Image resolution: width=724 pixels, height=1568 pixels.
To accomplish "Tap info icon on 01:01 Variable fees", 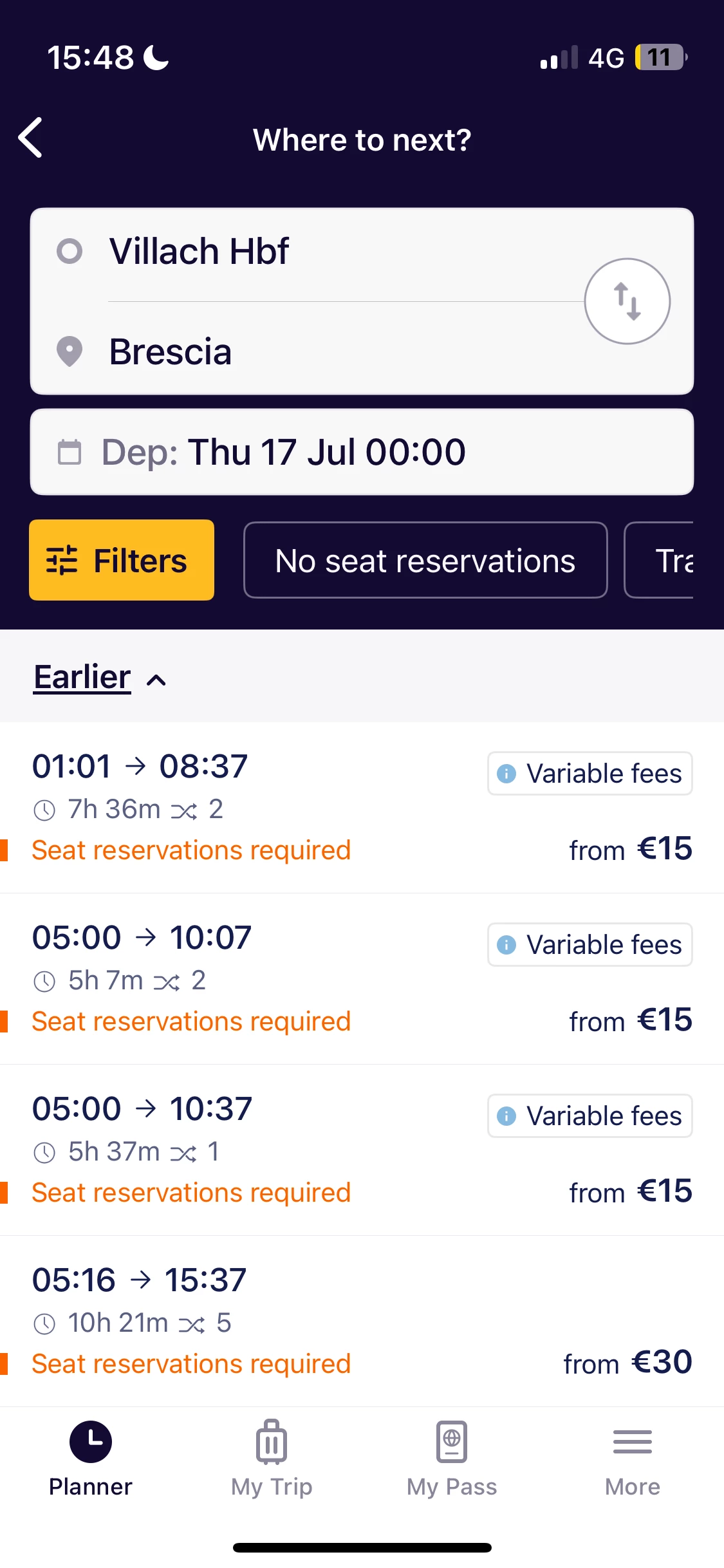I will 507,774.
